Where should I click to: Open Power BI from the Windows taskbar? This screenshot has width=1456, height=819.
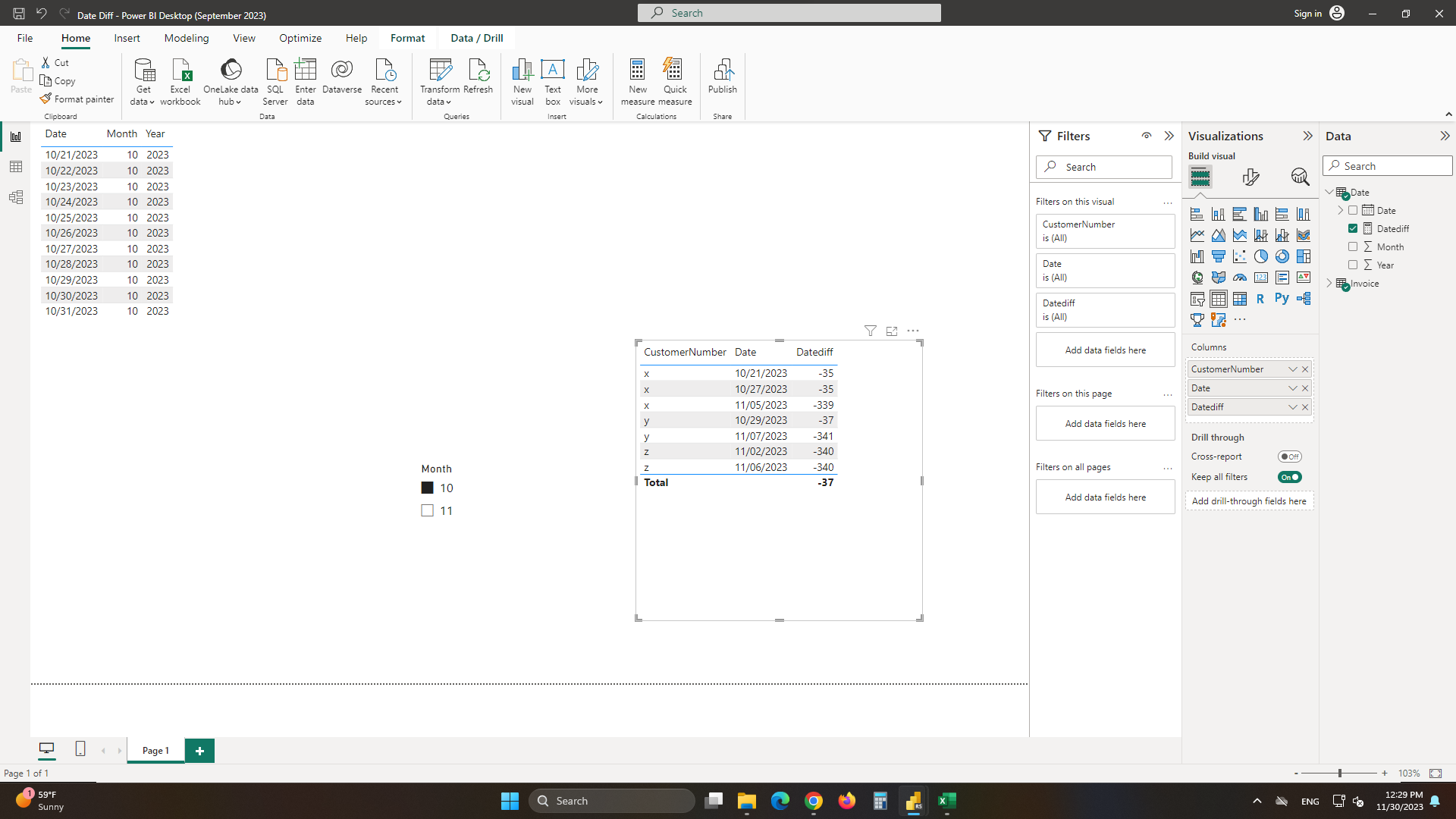(913, 801)
